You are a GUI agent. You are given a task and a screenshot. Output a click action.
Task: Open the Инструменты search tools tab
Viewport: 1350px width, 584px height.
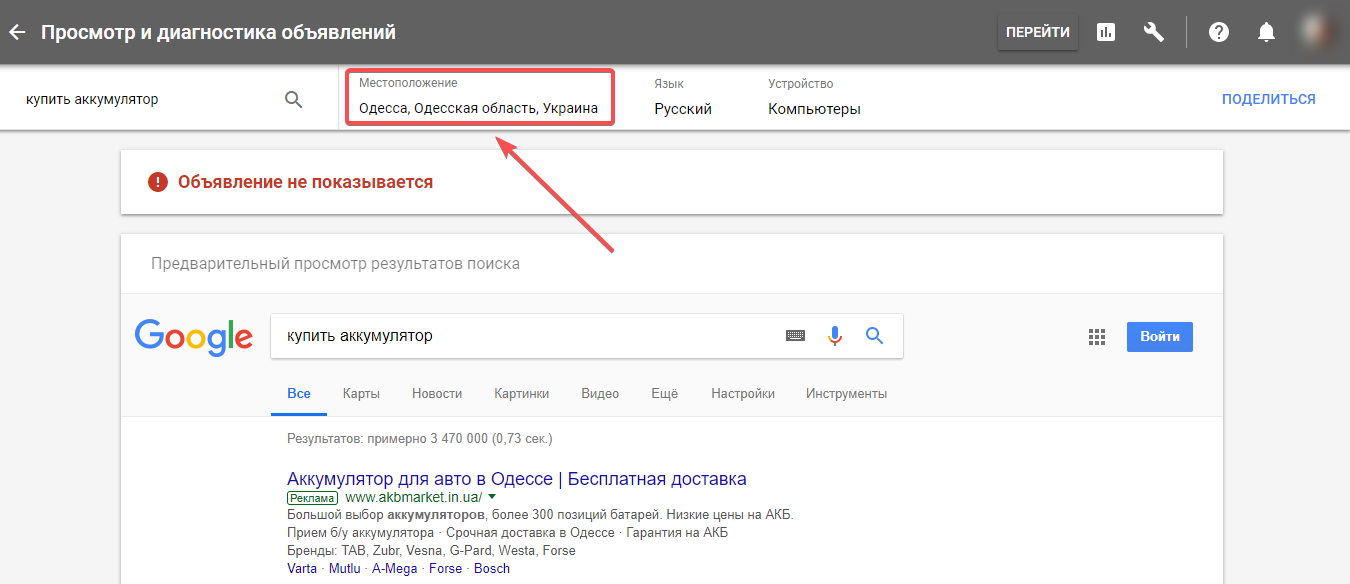pos(846,393)
